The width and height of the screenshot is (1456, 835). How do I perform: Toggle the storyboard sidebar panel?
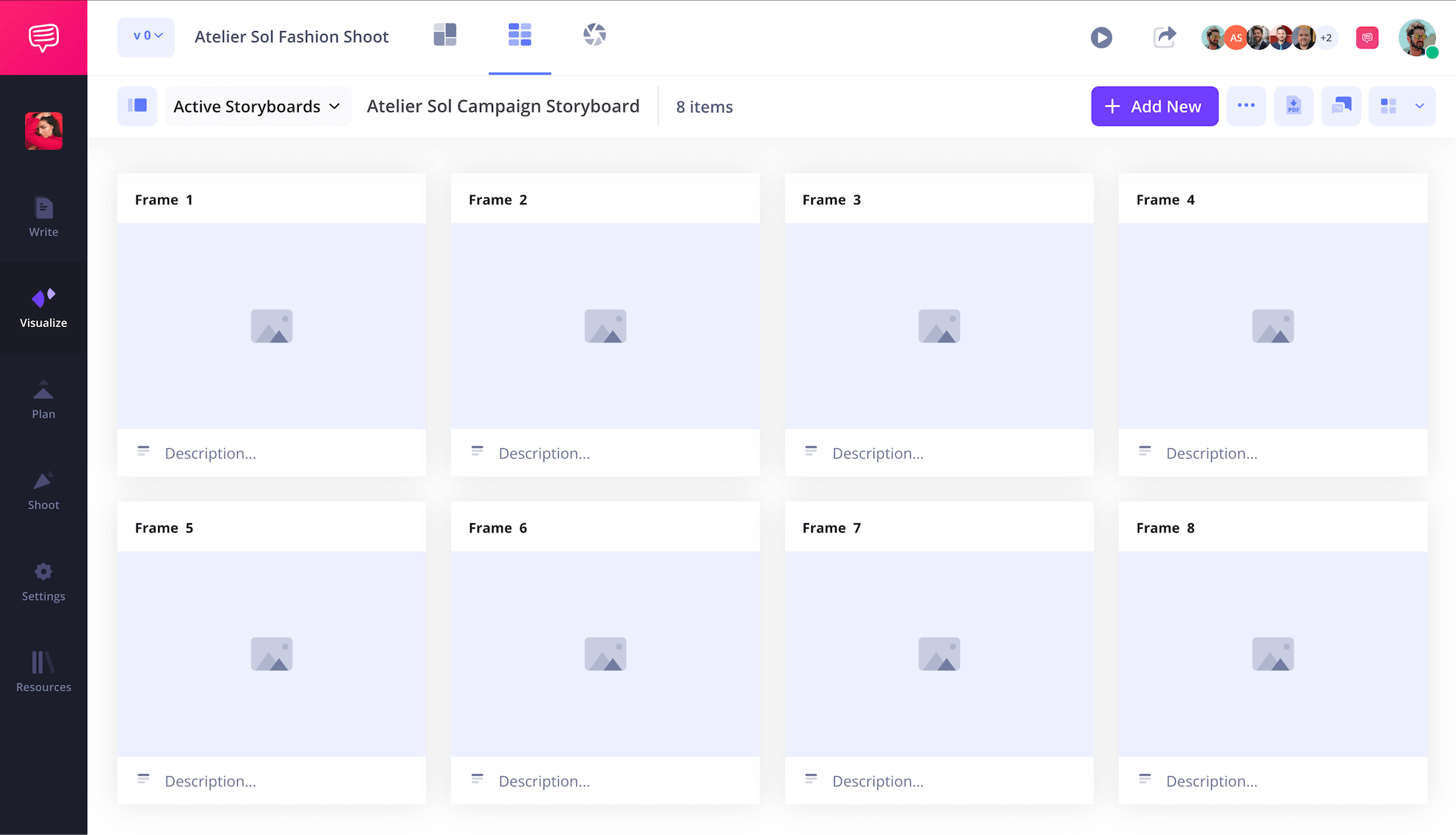[137, 106]
